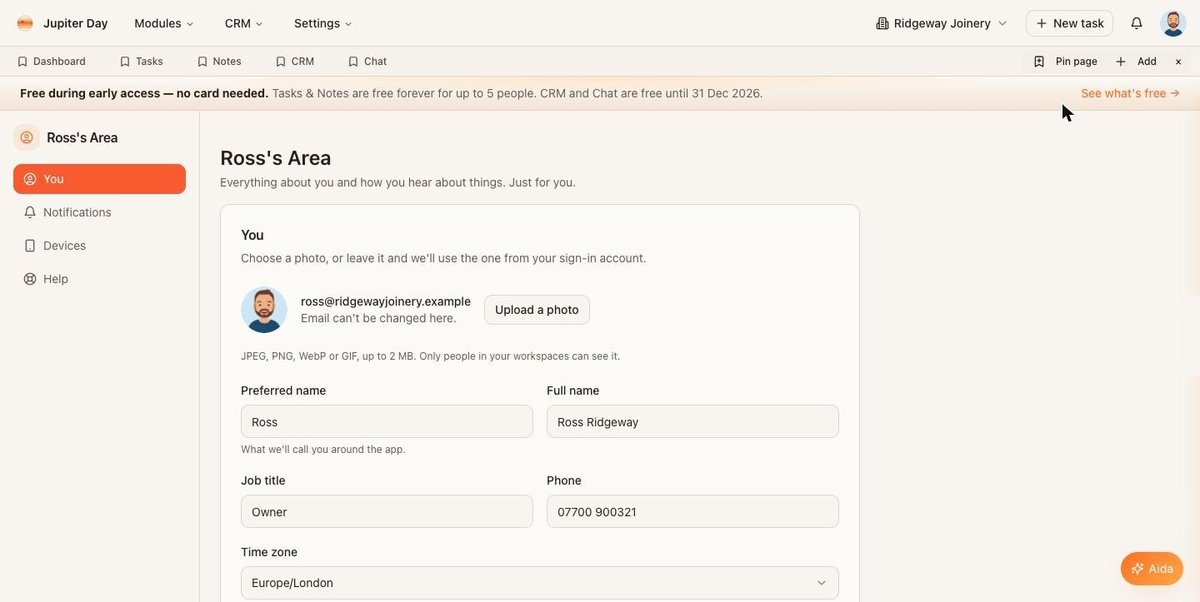
Task: Click the Notes bookmark icon
Action: click(202, 61)
